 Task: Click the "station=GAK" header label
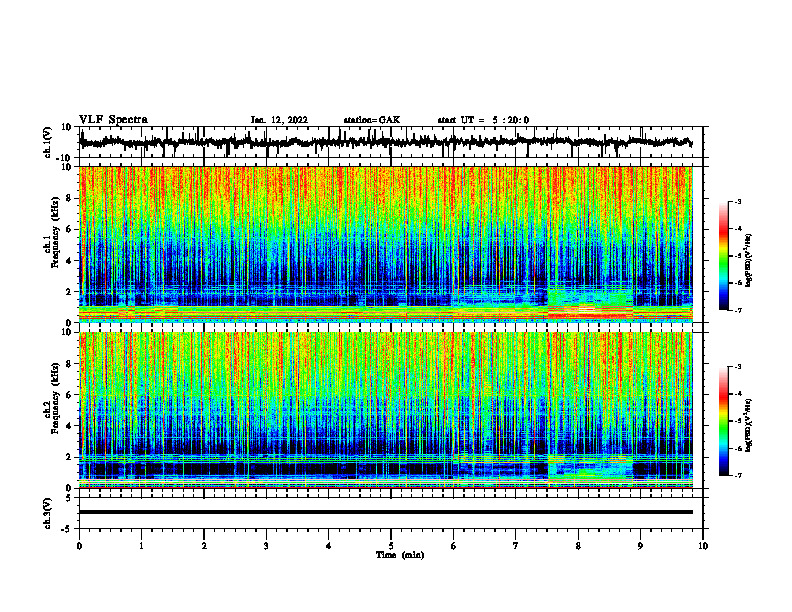372,120
